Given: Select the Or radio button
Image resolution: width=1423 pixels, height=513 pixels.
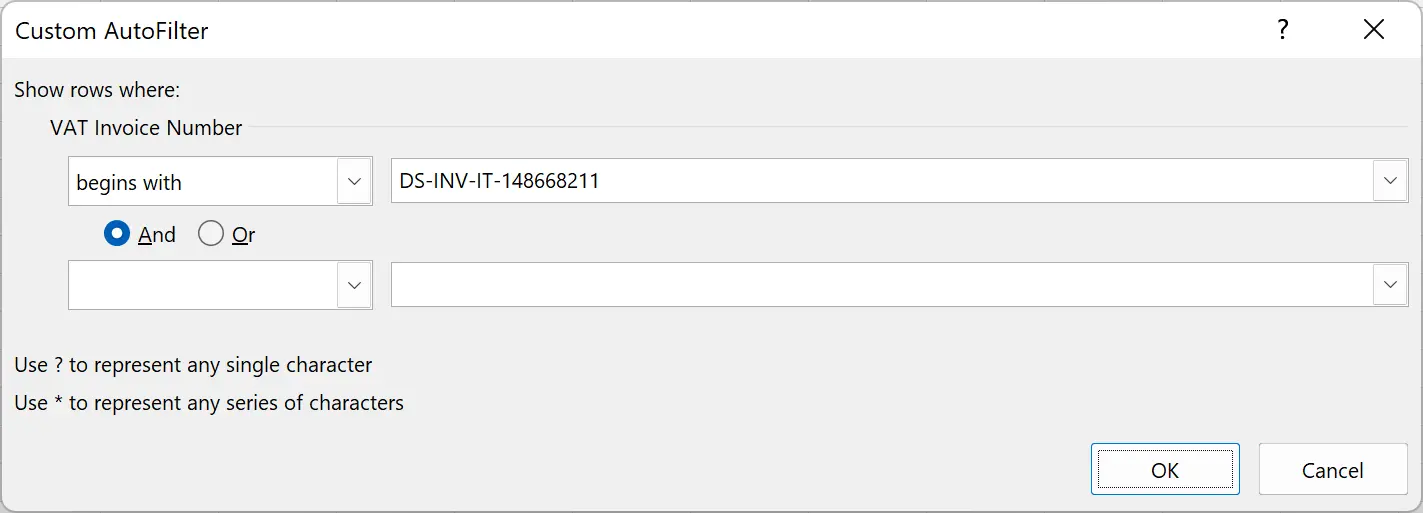Looking at the screenshot, I should pyautogui.click(x=211, y=234).
